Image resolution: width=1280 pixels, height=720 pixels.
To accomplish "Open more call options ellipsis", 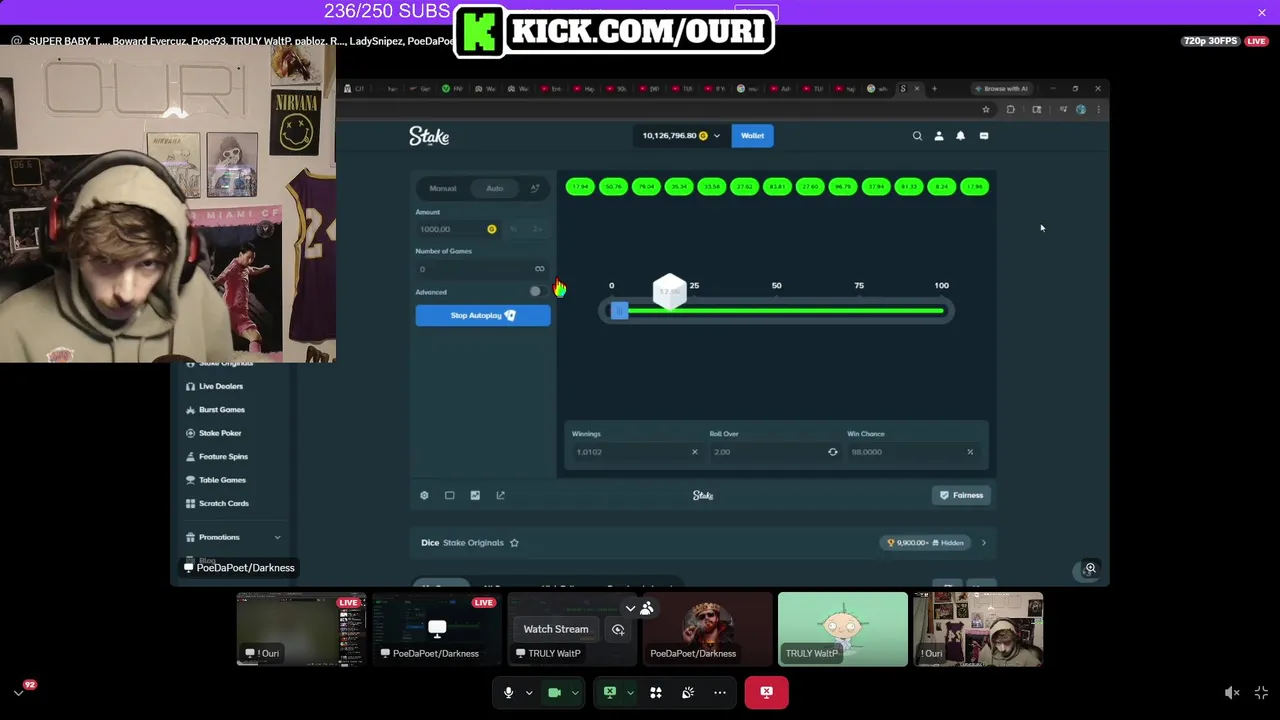I will point(720,692).
